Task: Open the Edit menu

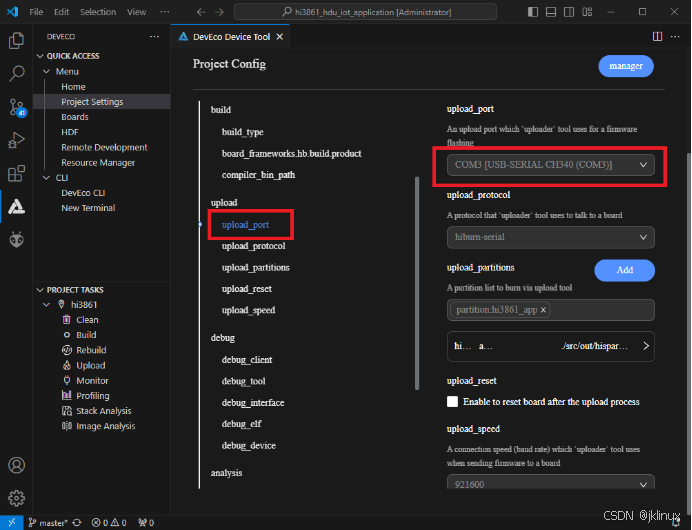Action: [61, 12]
